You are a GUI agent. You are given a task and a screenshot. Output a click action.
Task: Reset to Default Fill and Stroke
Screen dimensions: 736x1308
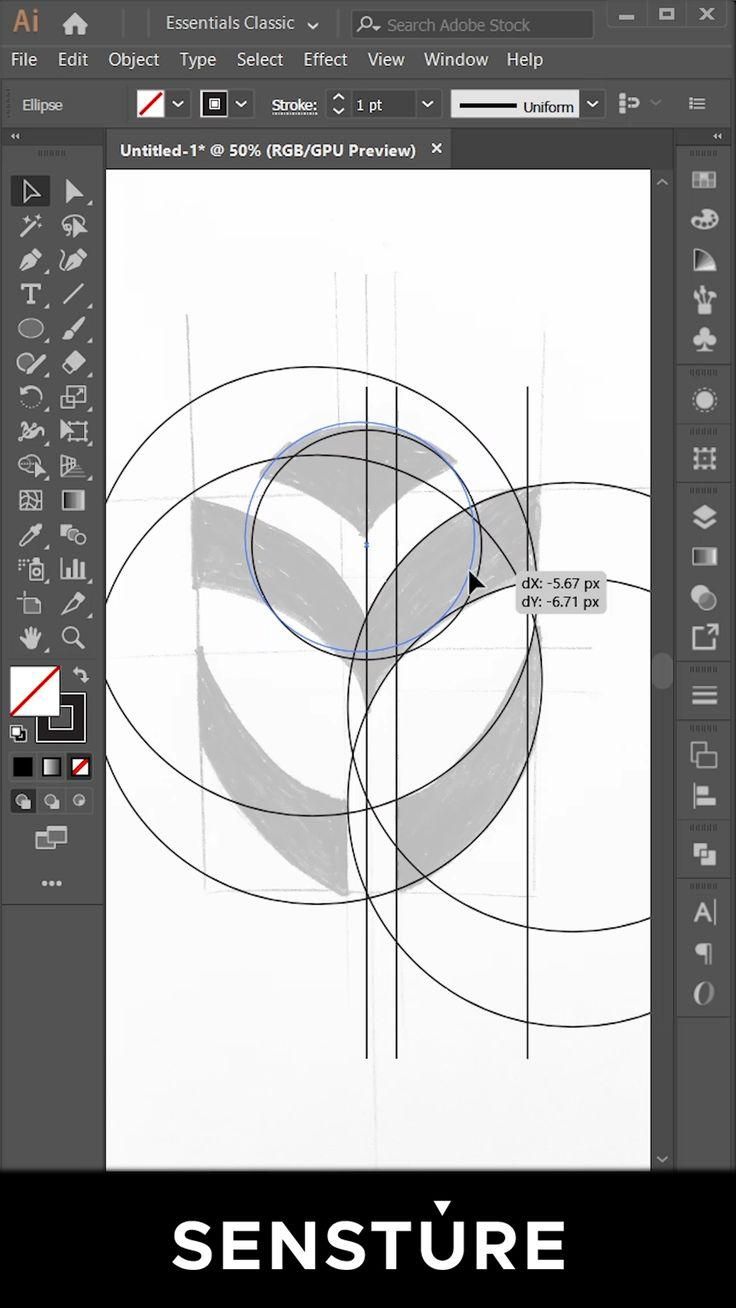coord(18,733)
